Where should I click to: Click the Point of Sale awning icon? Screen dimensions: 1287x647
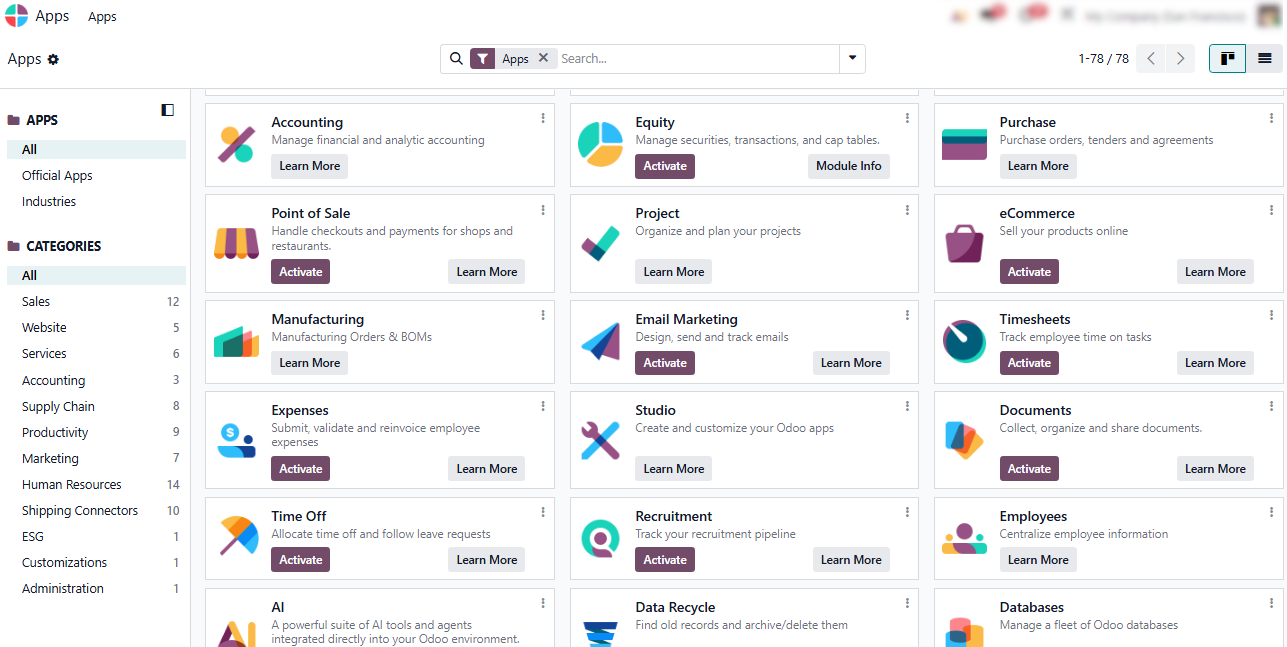pos(237,243)
